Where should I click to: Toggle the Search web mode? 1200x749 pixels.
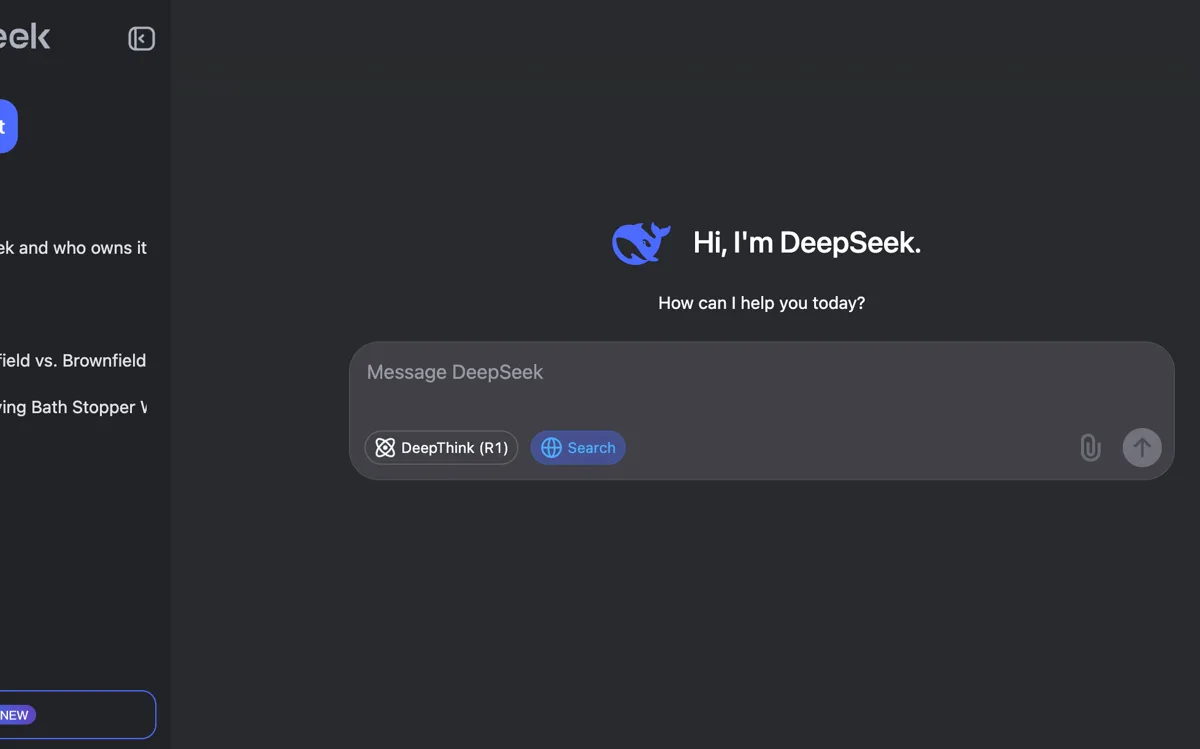pyautogui.click(x=578, y=447)
